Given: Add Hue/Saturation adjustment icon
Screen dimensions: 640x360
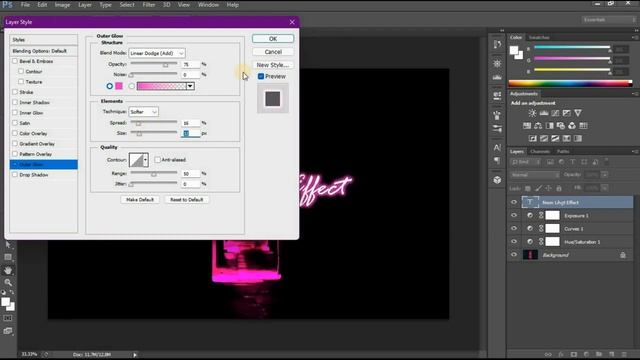Looking at the screenshot, I should click(x=527, y=126).
